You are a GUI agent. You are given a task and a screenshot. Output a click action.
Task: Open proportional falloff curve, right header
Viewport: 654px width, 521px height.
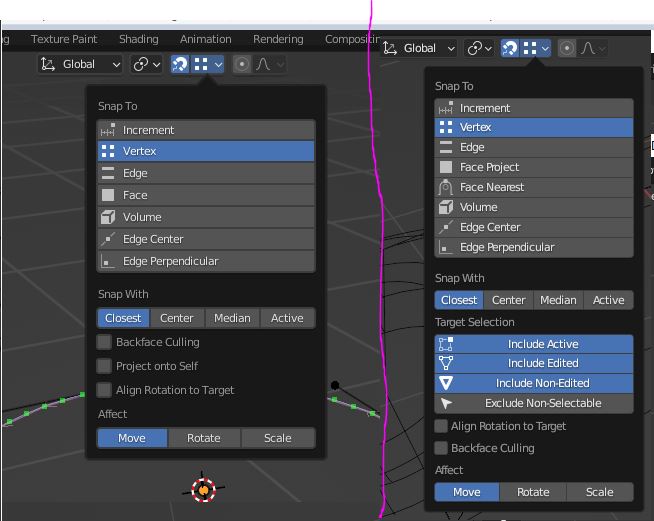click(592, 48)
